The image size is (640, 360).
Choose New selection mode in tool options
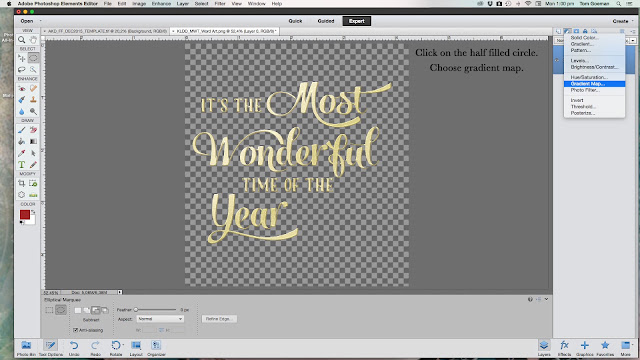78,310
